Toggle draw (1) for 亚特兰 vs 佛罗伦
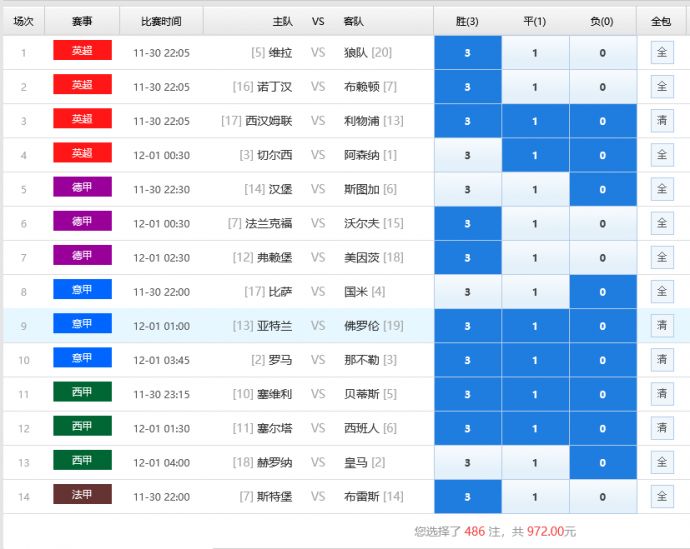The width and height of the screenshot is (690, 549). 535,326
